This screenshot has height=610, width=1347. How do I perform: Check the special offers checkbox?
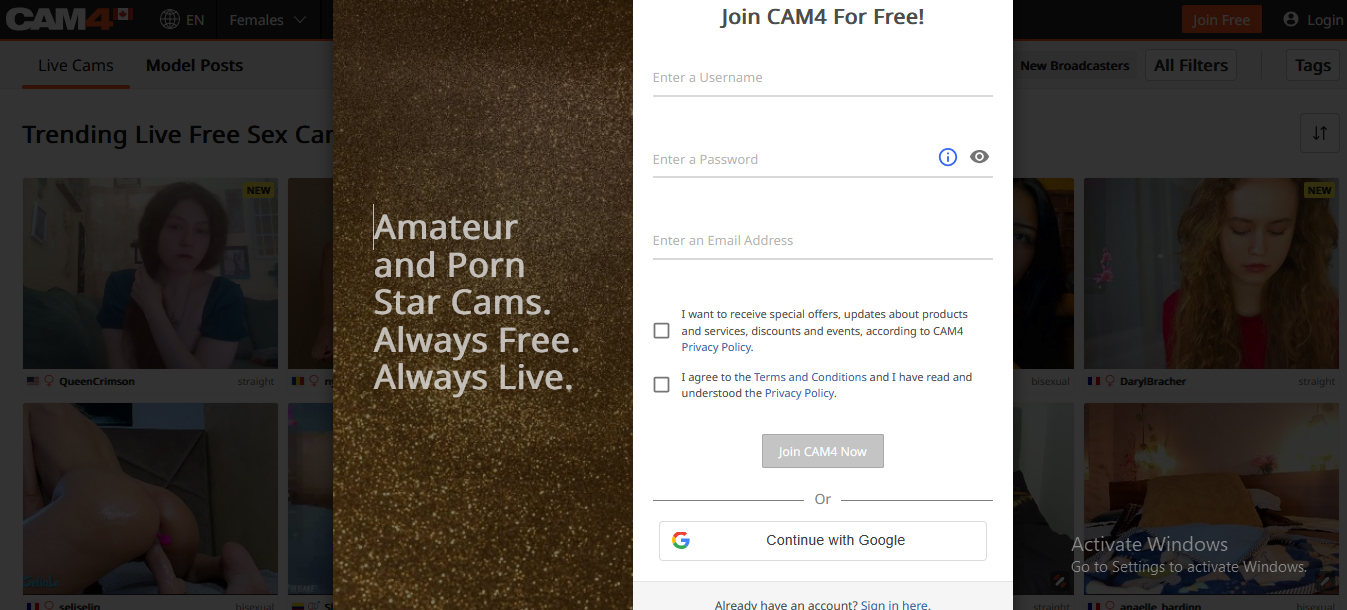click(x=661, y=331)
